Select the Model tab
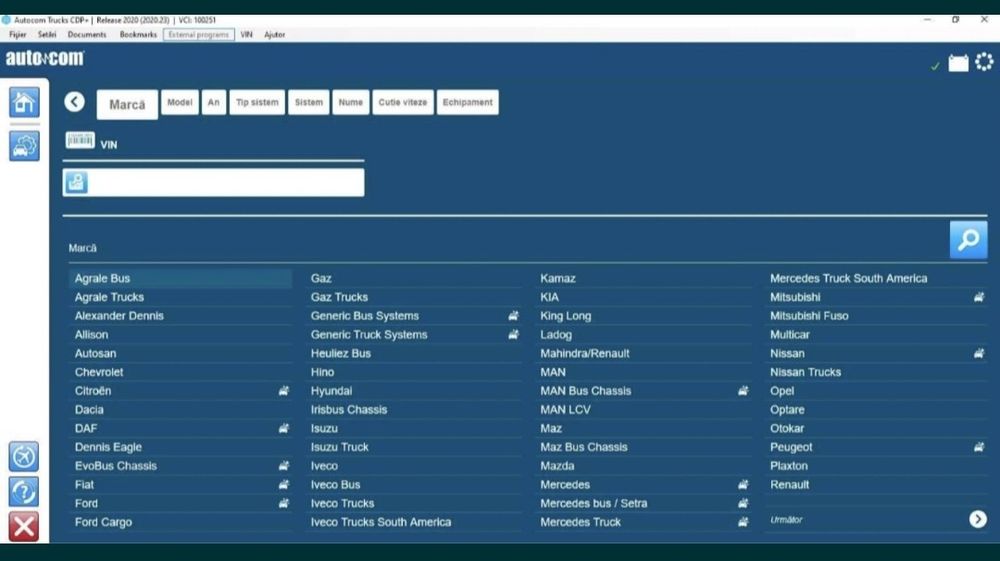This screenshot has height=561, width=1000. (180, 102)
